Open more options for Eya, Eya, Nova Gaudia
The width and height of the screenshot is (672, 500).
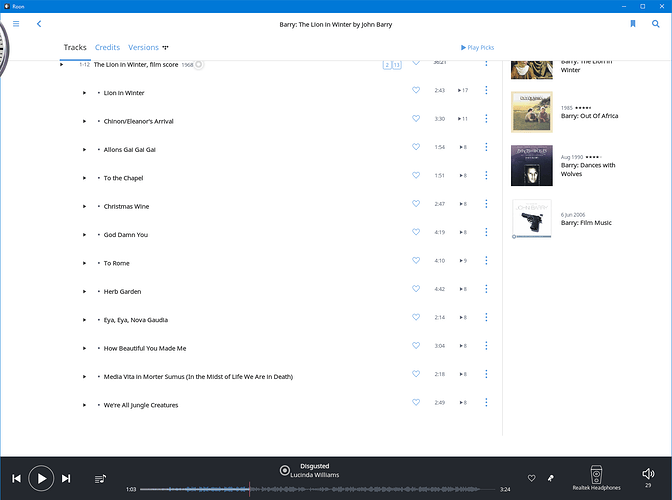pos(486,317)
